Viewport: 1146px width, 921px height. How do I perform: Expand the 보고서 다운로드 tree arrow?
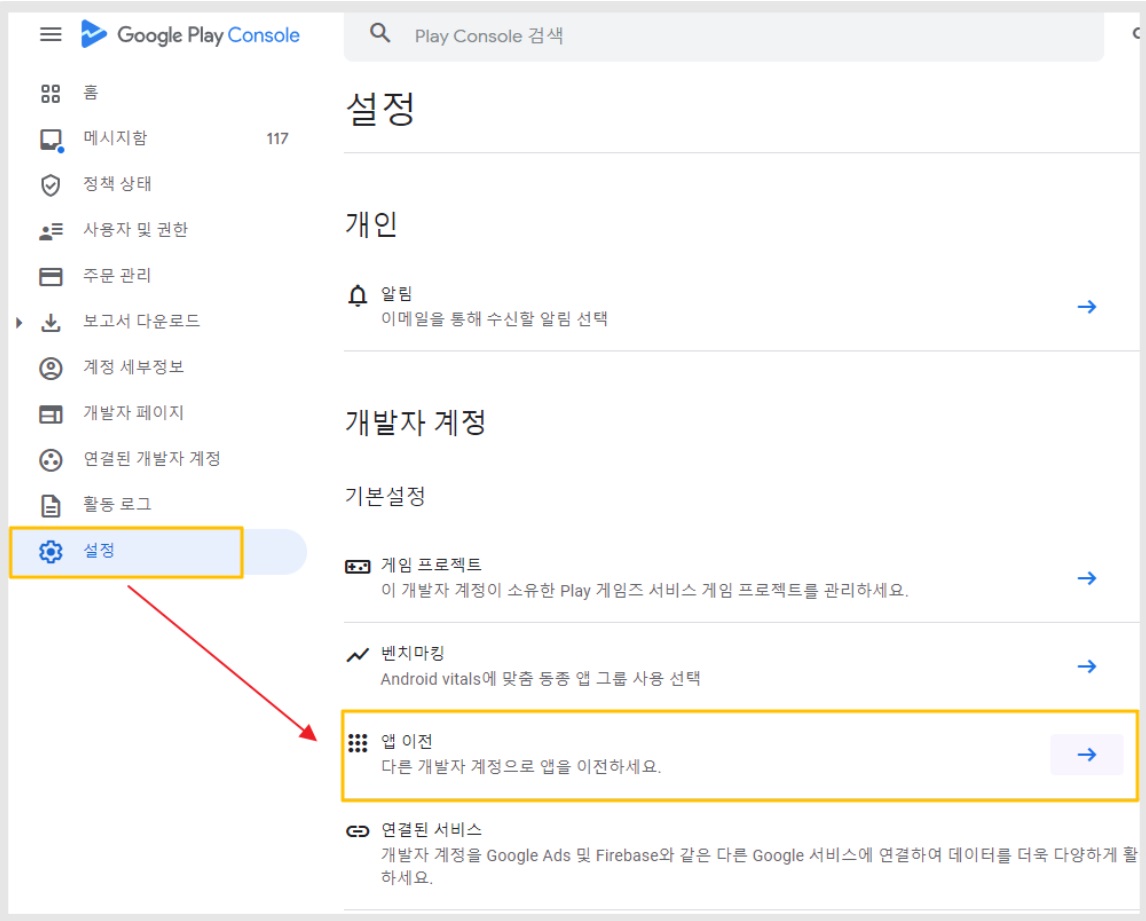(19, 322)
